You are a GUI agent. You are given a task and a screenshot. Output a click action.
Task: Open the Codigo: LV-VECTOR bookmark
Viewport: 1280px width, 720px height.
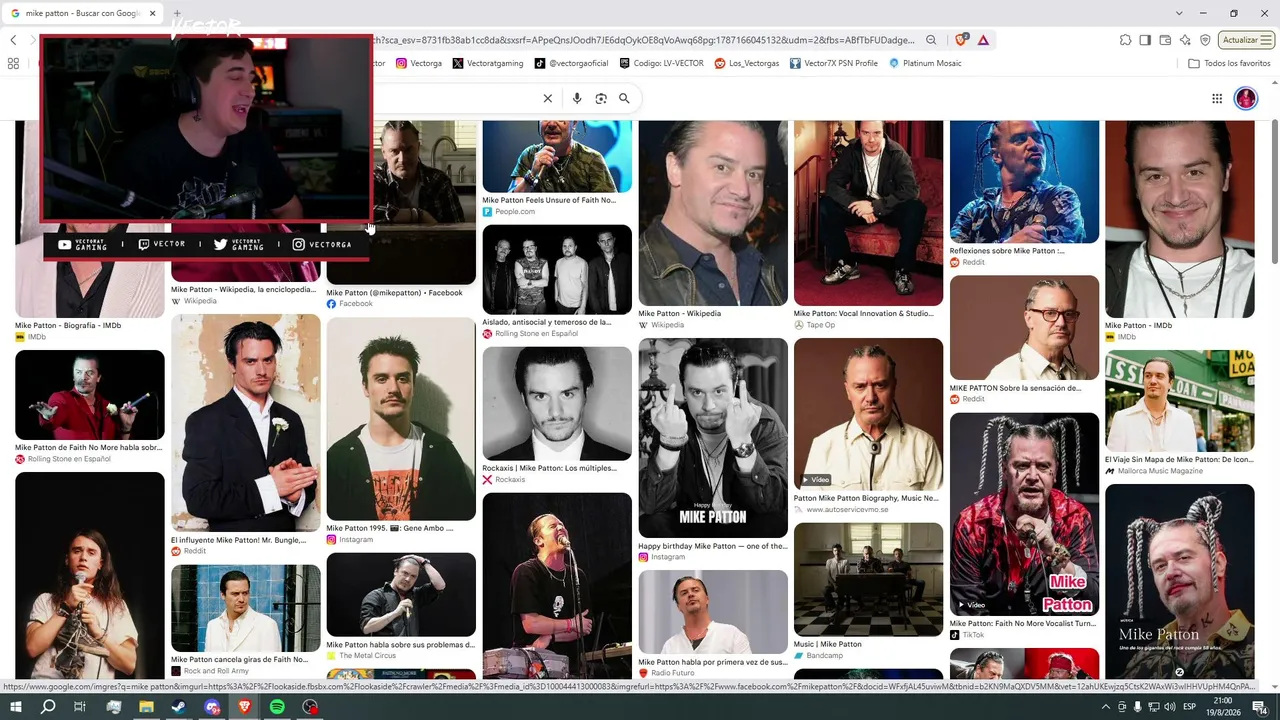point(661,63)
